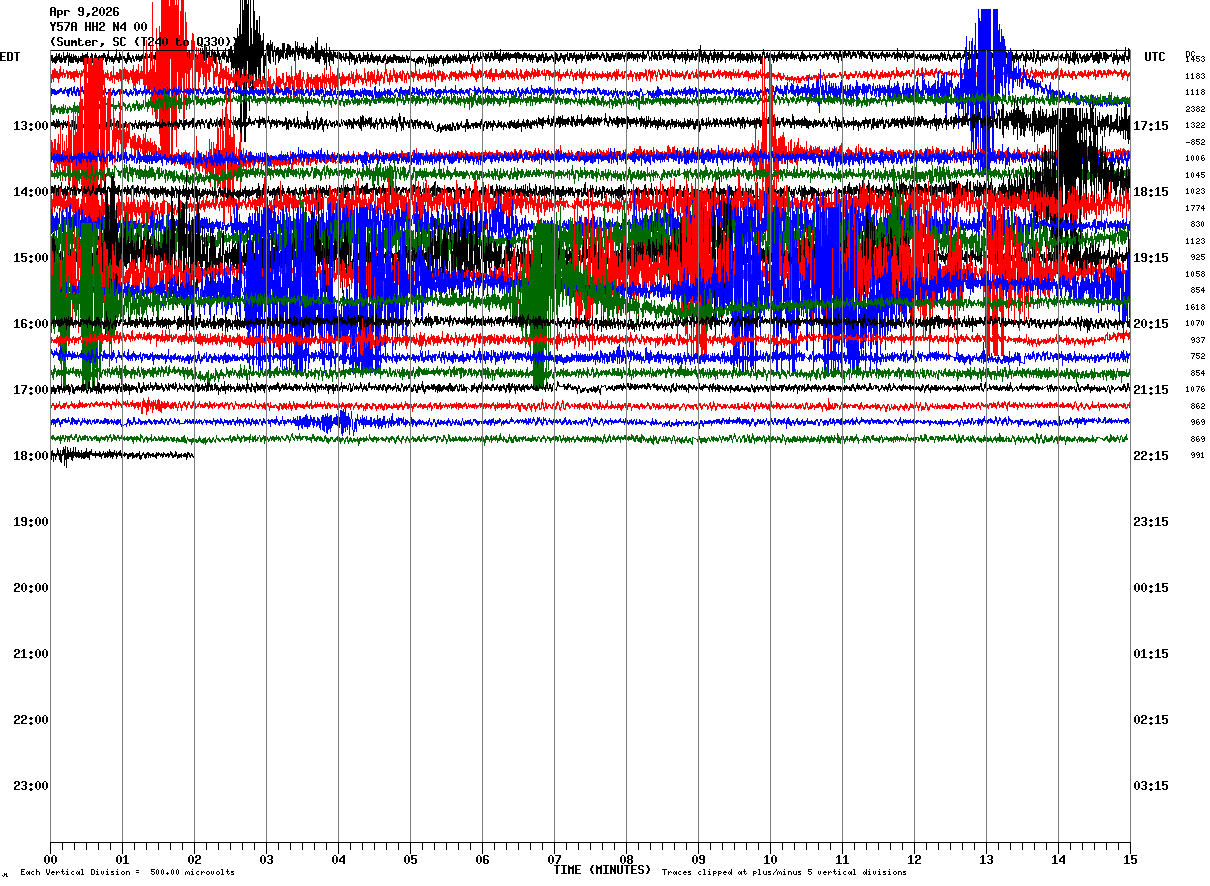Click the 16:00 EDT time label

point(30,324)
